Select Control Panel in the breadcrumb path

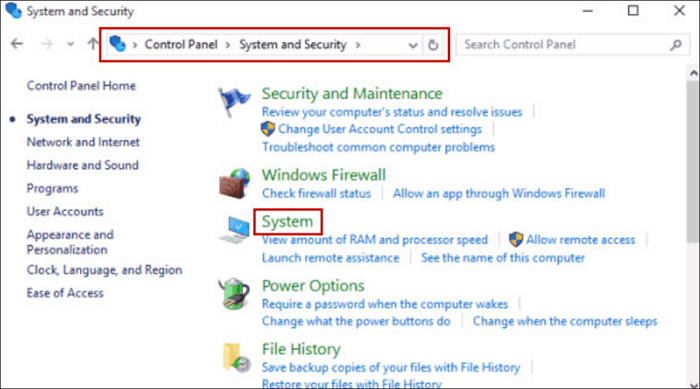(x=181, y=45)
